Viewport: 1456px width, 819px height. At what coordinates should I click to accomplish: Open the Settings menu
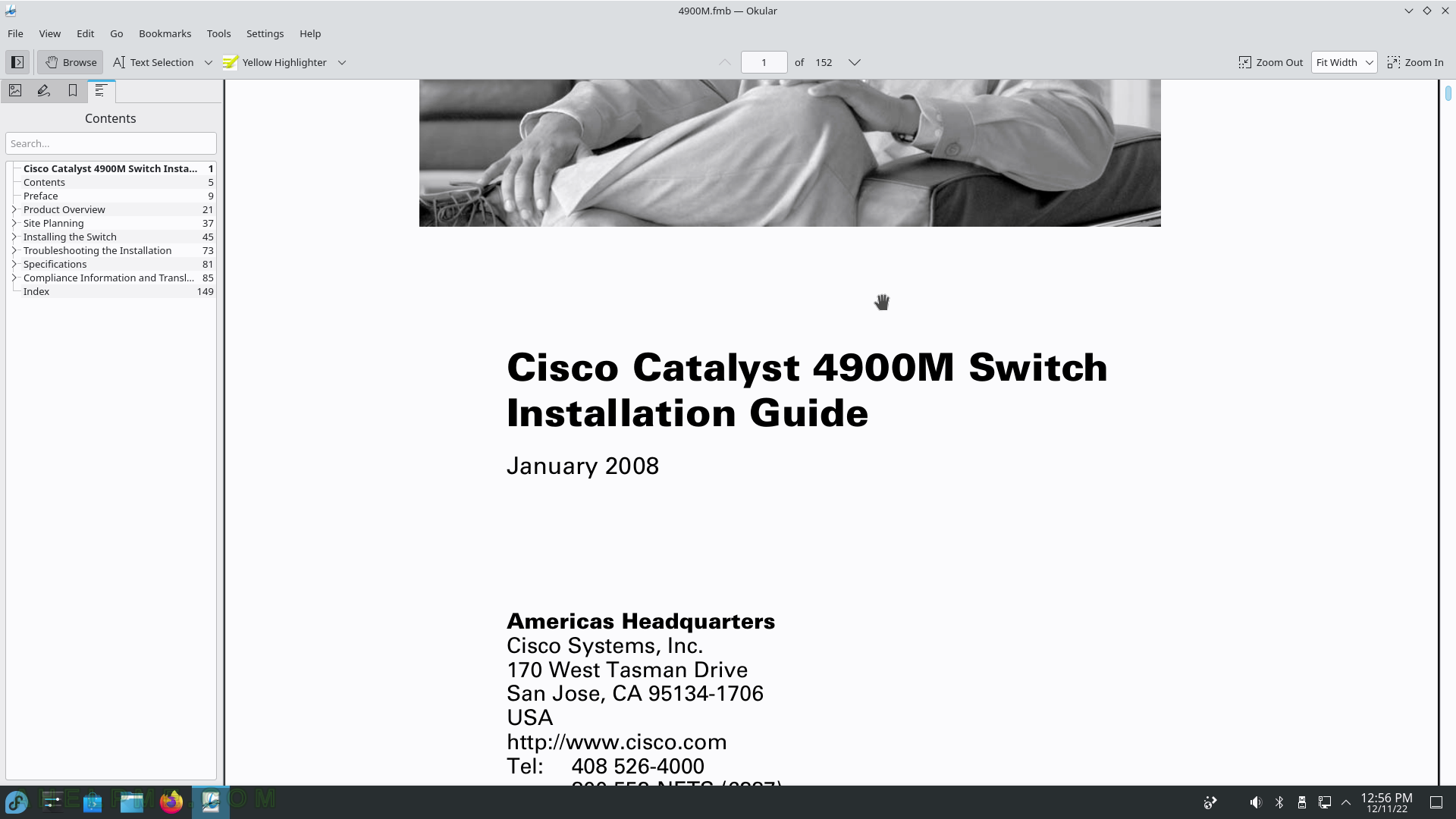click(265, 33)
